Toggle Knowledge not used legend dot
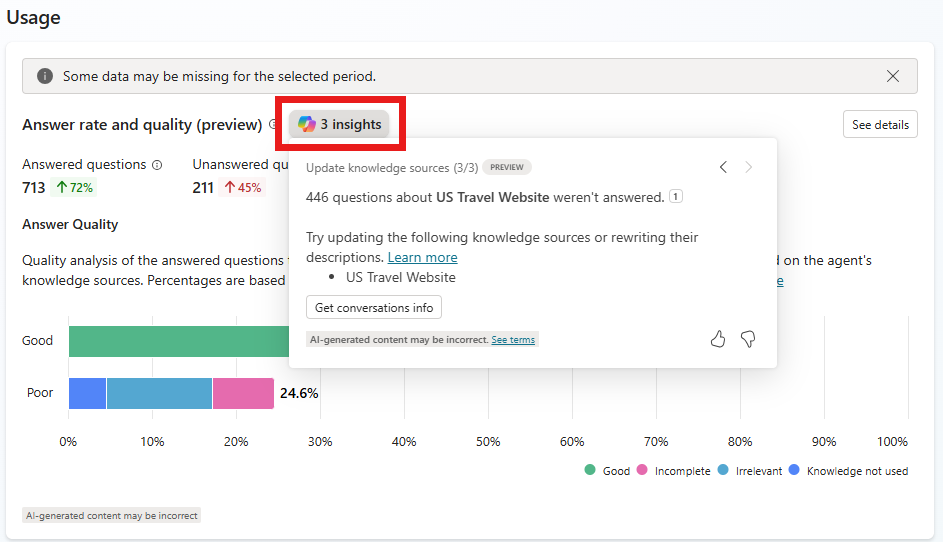943x542 pixels. pos(794,470)
